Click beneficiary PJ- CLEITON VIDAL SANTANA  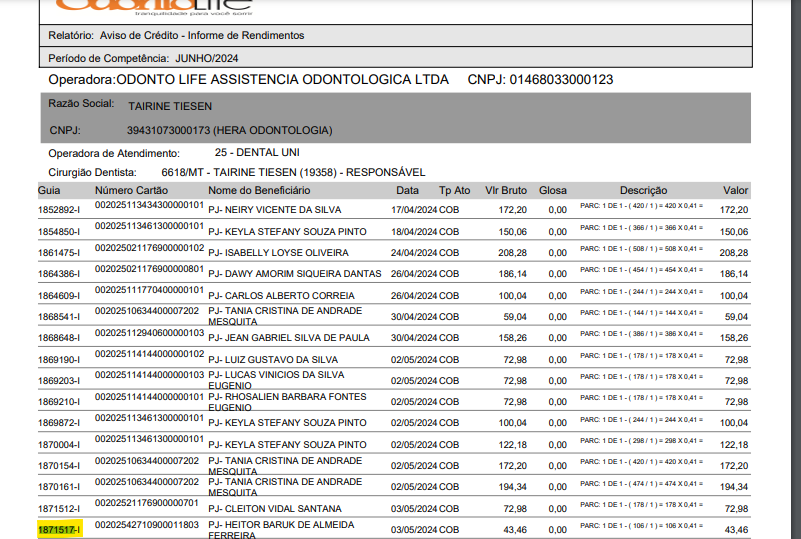pyautogui.click(x=275, y=509)
